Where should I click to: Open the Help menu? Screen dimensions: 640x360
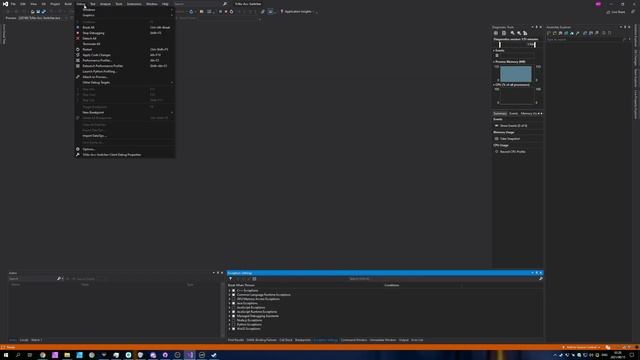pyautogui.click(x=165, y=4)
